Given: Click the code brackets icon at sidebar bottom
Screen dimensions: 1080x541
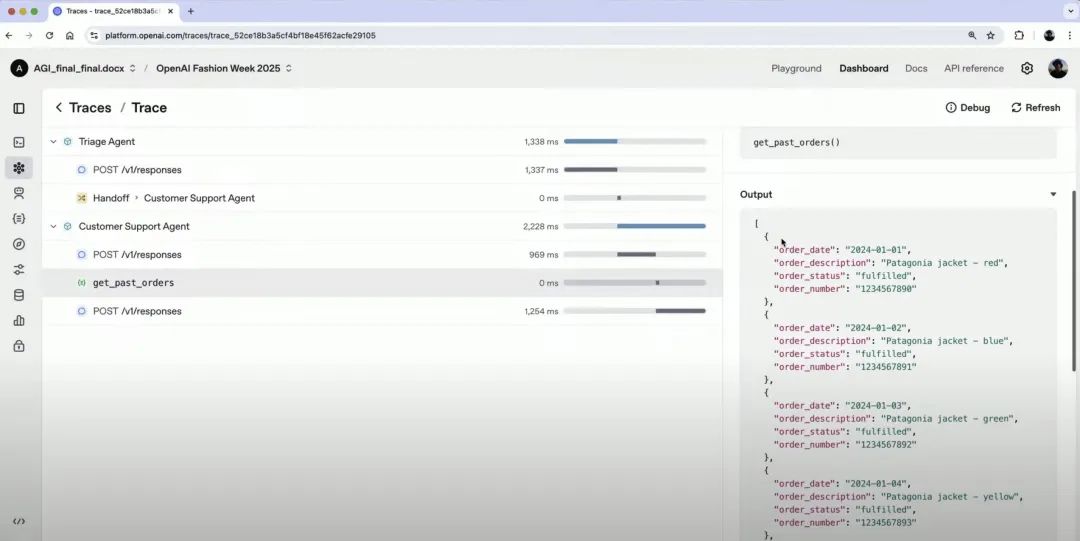Looking at the screenshot, I should pyautogui.click(x=19, y=522).
